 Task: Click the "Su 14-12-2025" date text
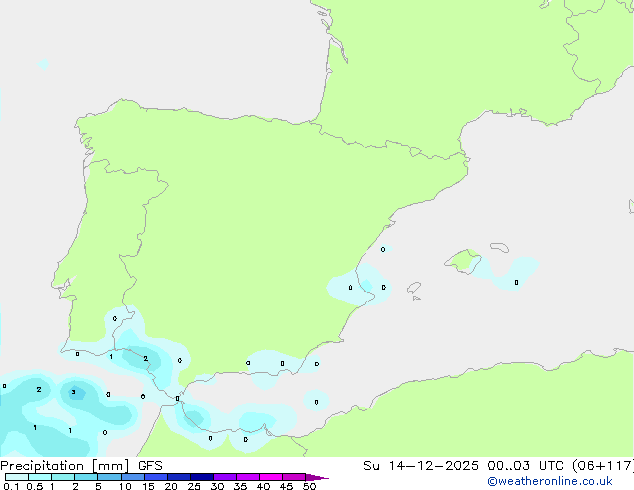click(x=421, y=466)
